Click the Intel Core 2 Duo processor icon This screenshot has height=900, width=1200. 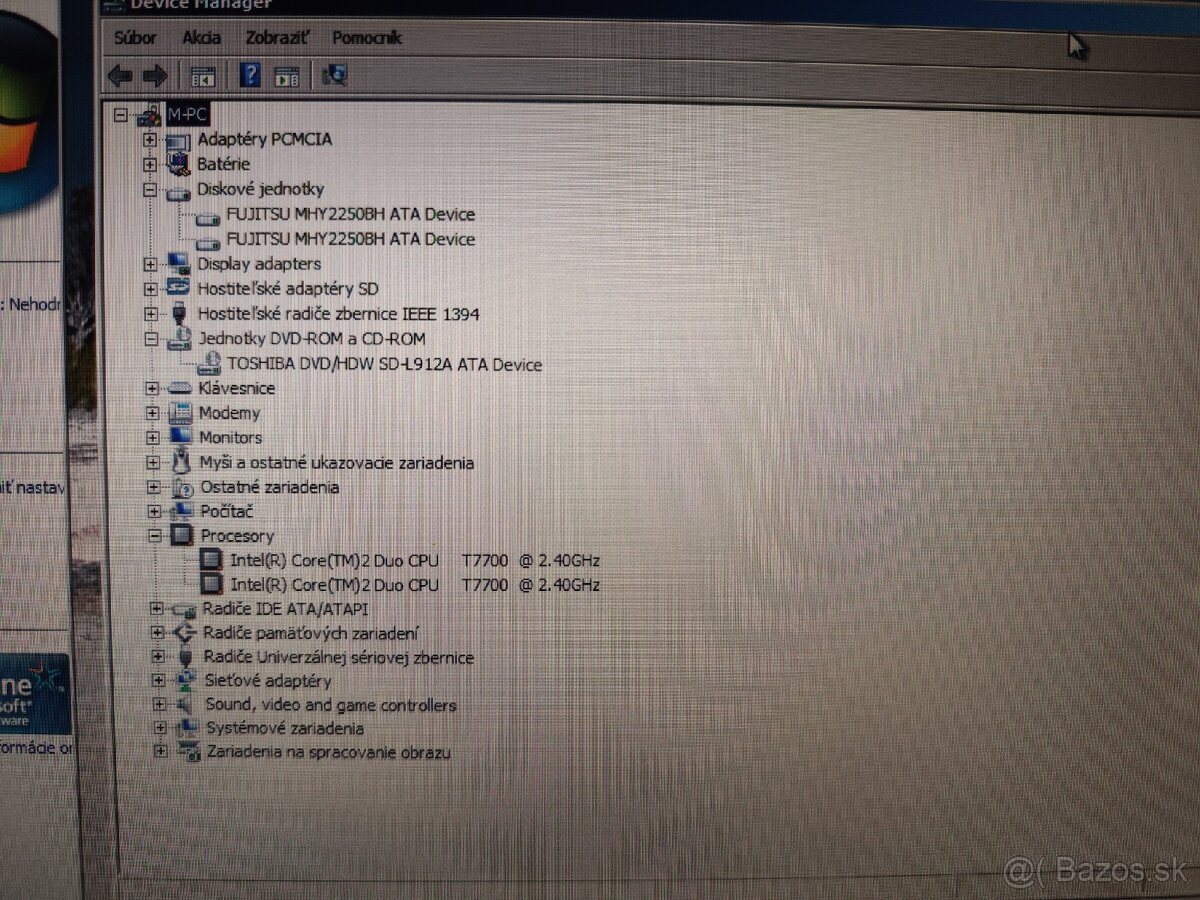click(x=211, y=559)
